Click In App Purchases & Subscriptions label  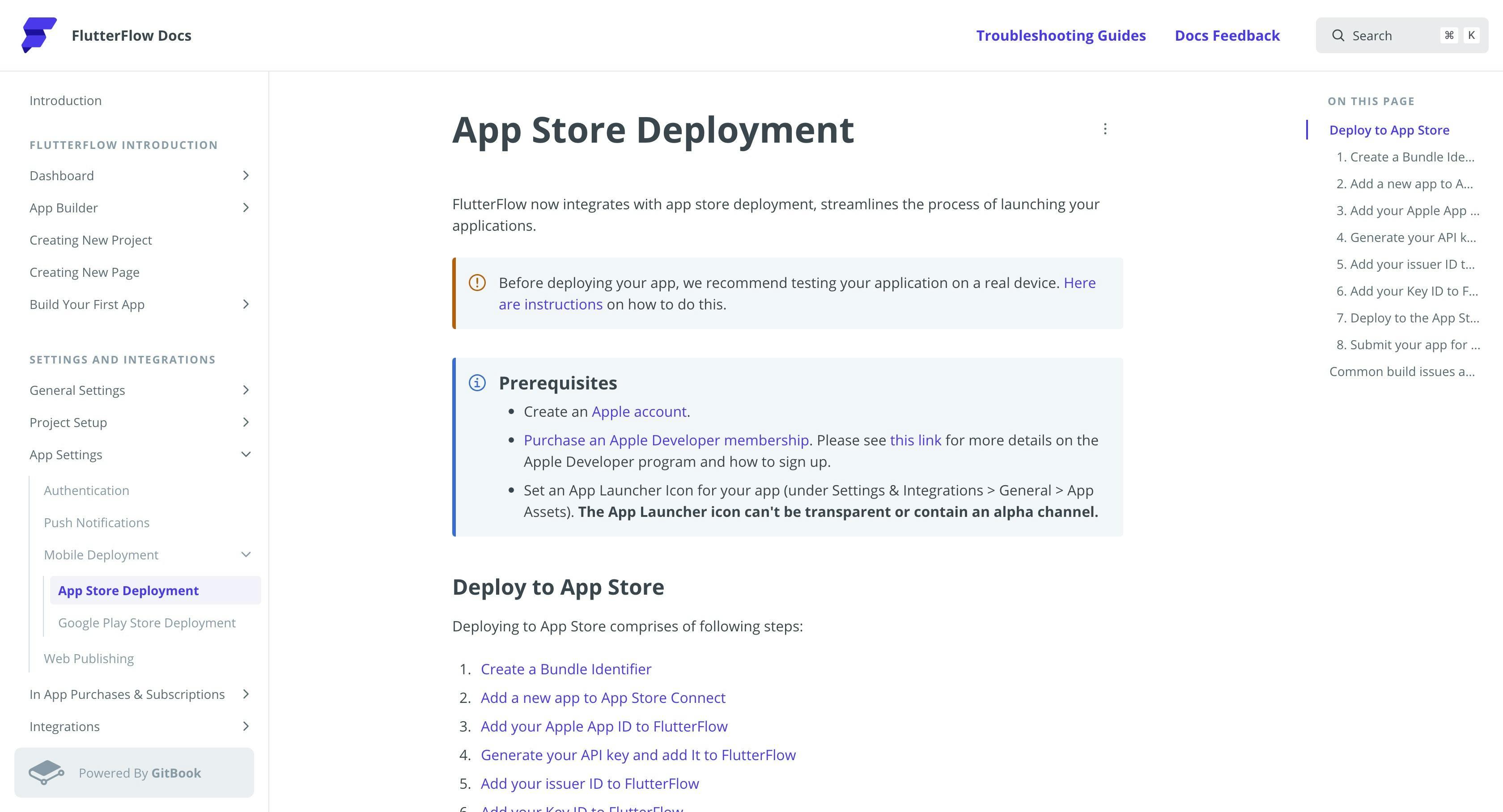(127, 694)
